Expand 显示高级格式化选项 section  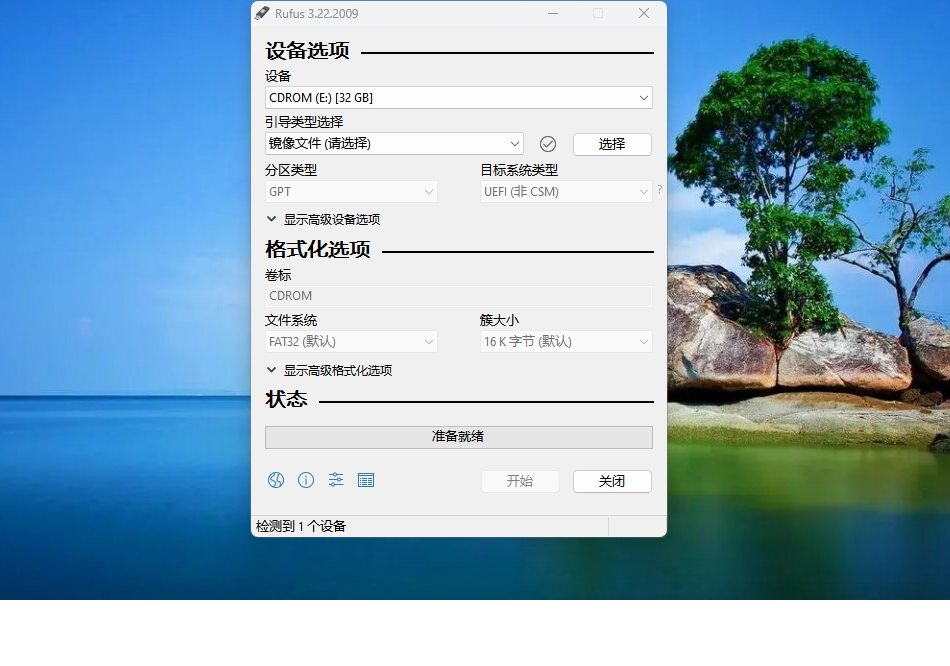pyautogui.click(x=330, y=370)
